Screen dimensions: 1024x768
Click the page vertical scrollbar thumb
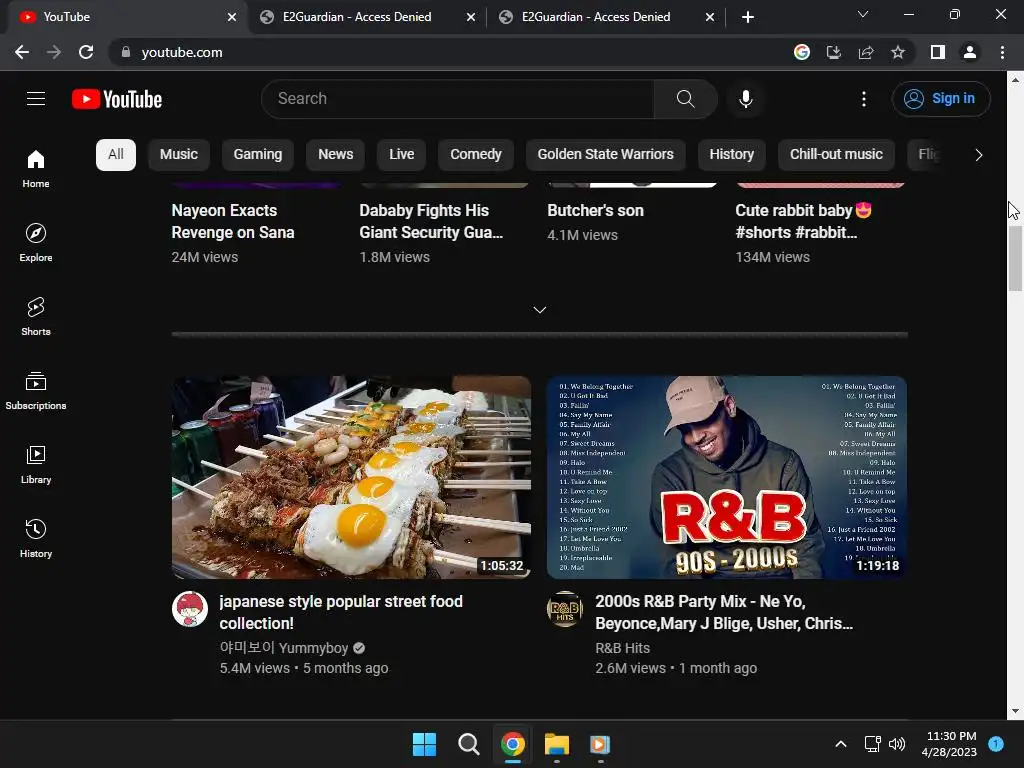1015,259
